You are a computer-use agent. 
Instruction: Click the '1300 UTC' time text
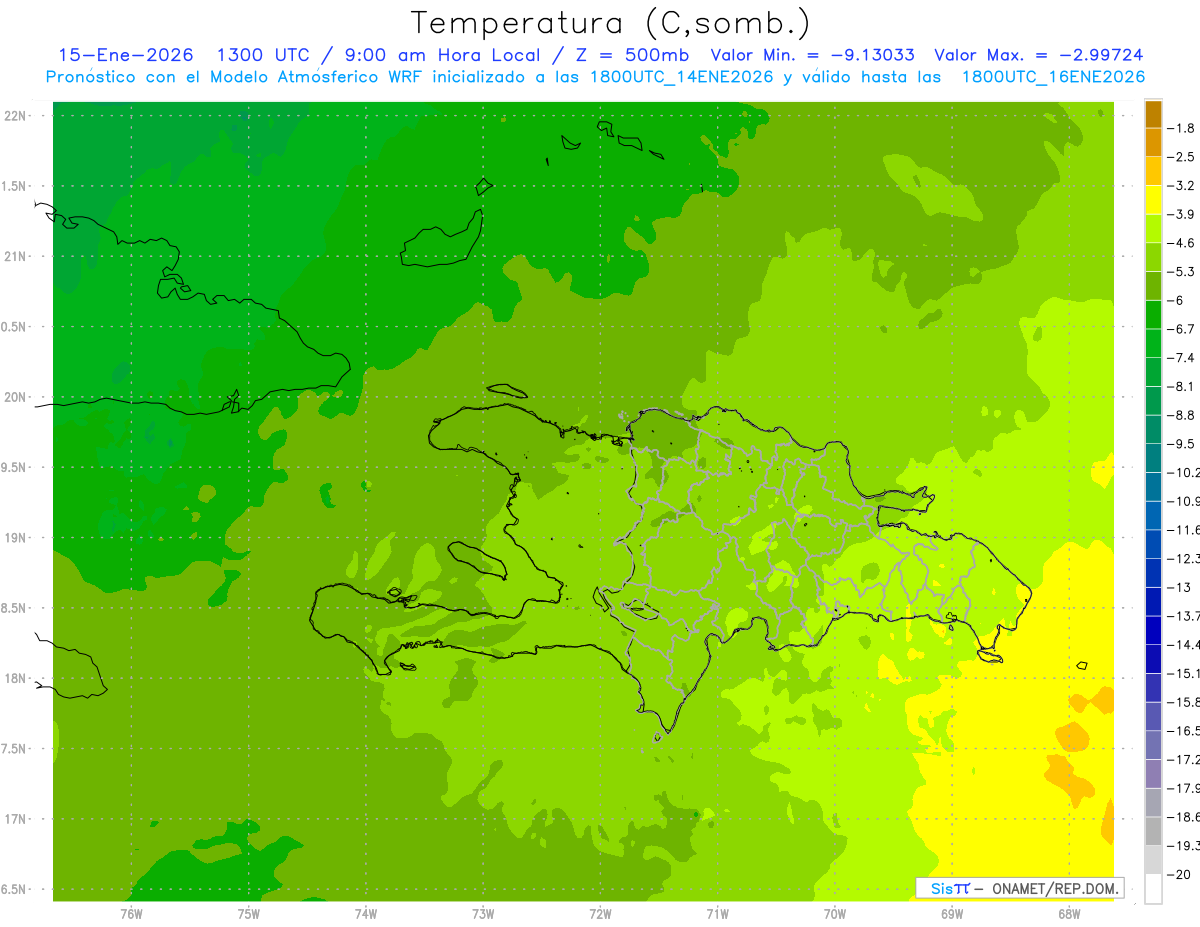[x=264, y=55]
